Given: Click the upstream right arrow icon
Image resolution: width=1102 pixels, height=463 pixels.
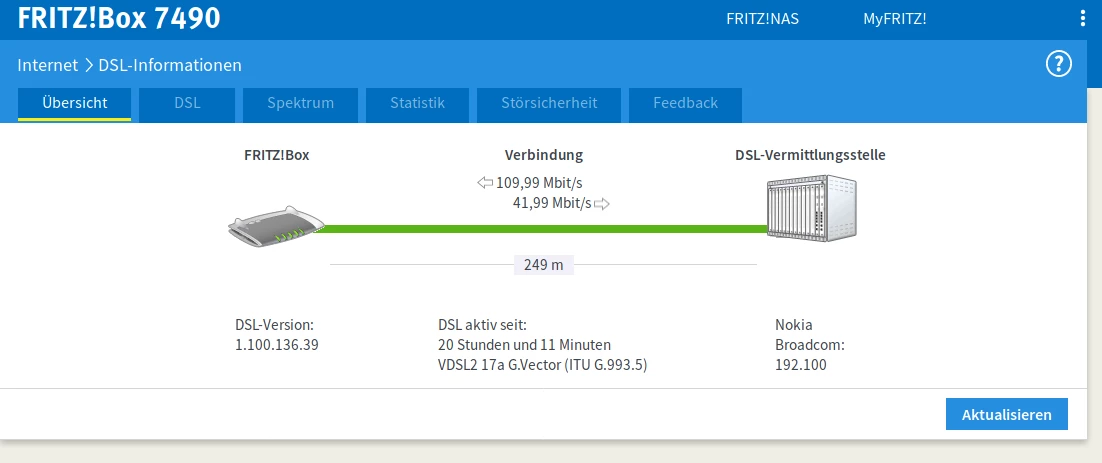Looking at the screenshot, I should point(602,204).
